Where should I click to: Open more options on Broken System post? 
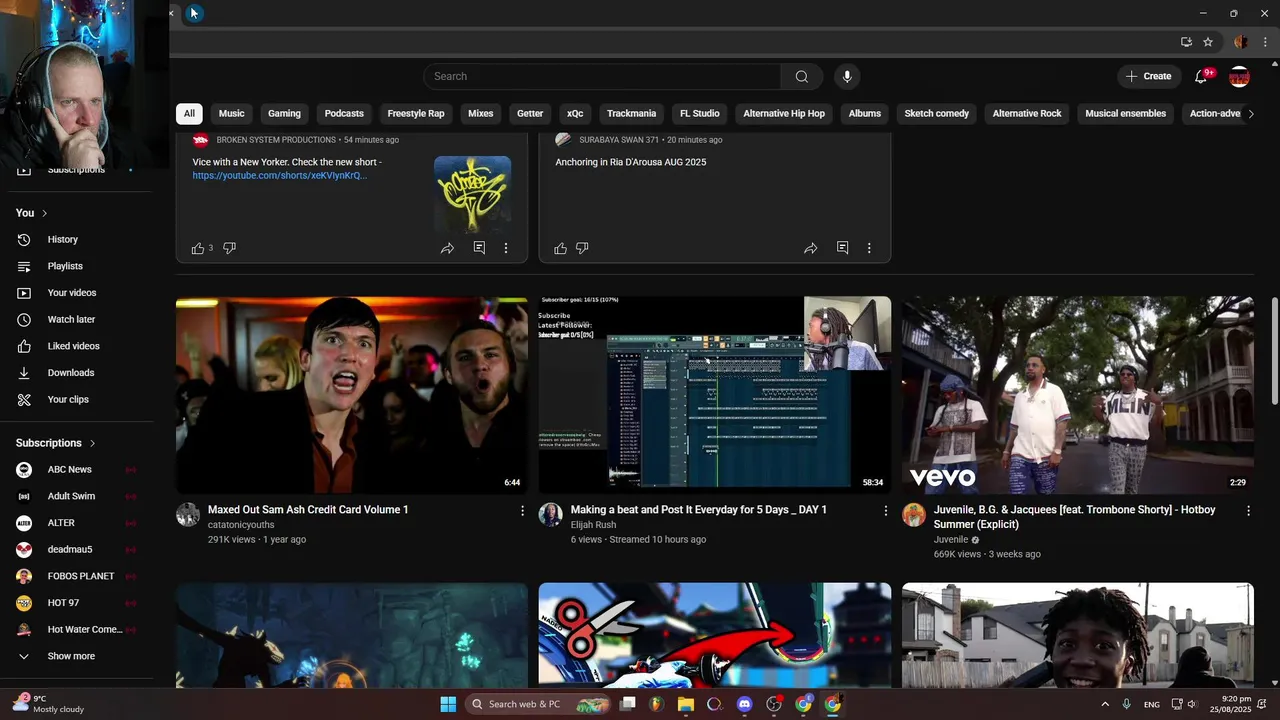click(x=506, y=248)
